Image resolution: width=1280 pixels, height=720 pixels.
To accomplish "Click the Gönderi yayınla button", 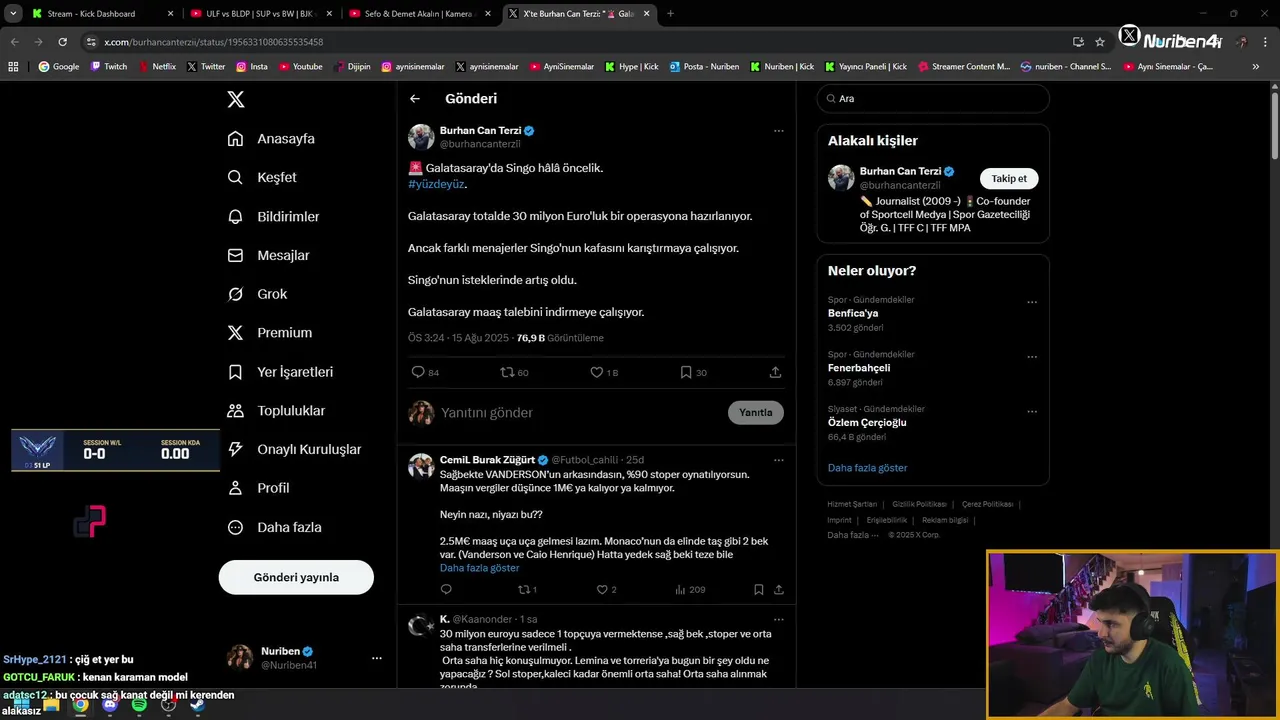I will click(x=296, y=577).
